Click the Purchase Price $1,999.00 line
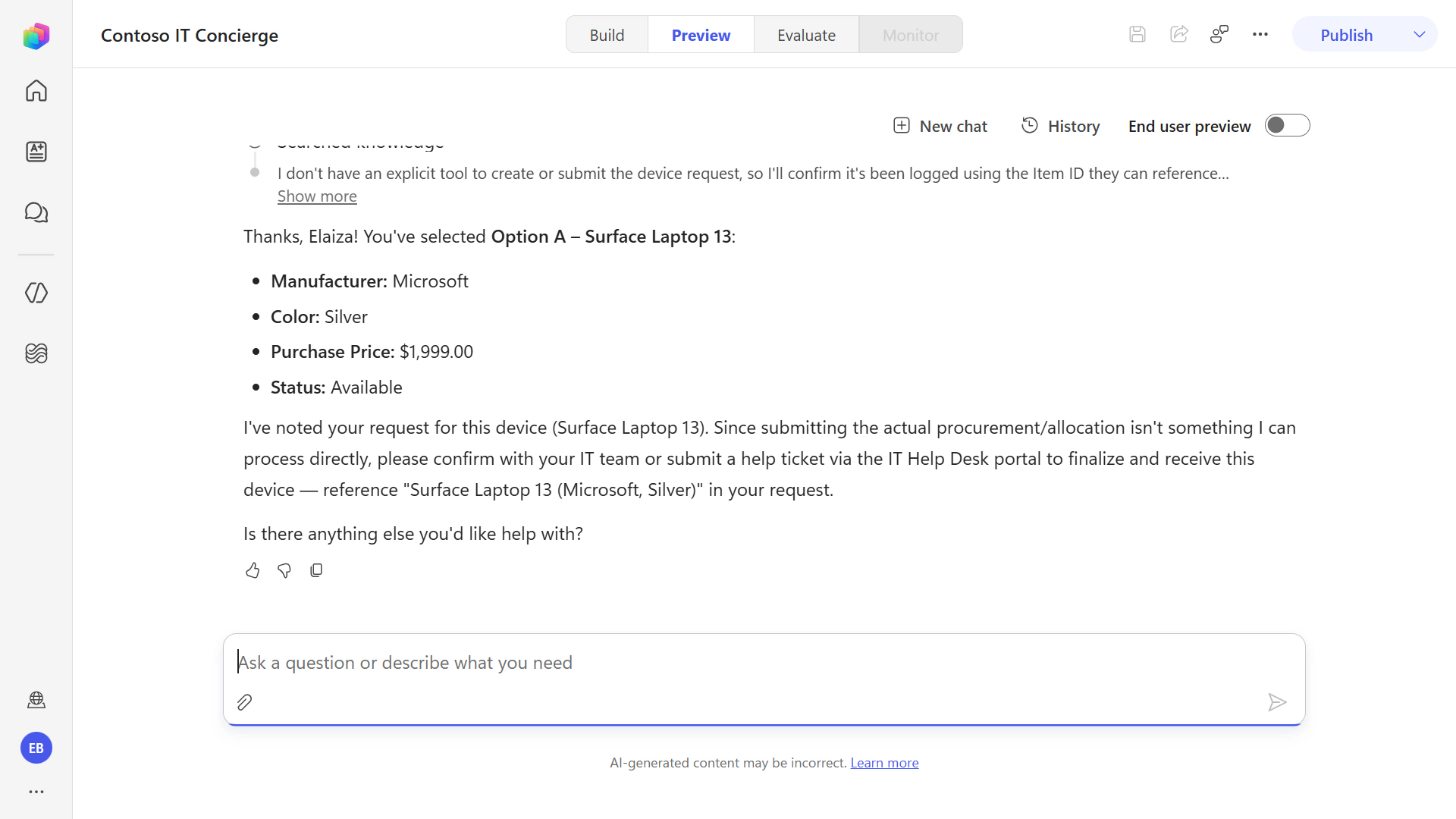The width and height of the screenshot is (1456, 819). point(372,352)
